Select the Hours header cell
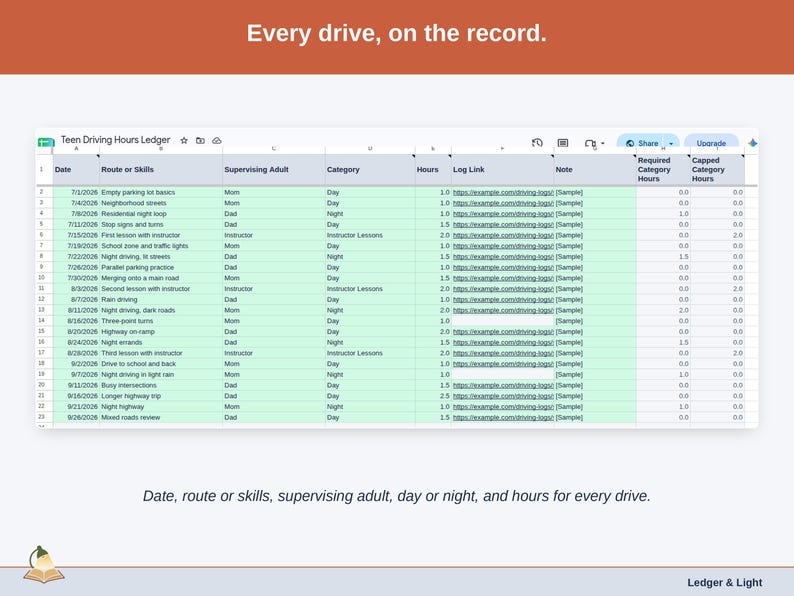 pyautogui.click(x=433, y=170)
